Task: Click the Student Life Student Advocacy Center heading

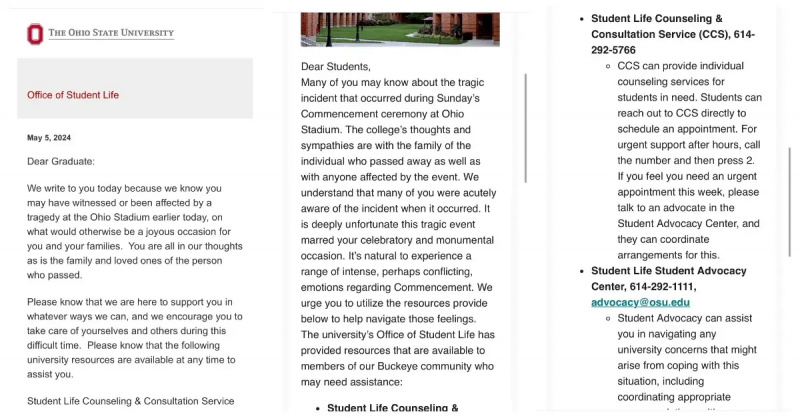Action: click(668, 278)
